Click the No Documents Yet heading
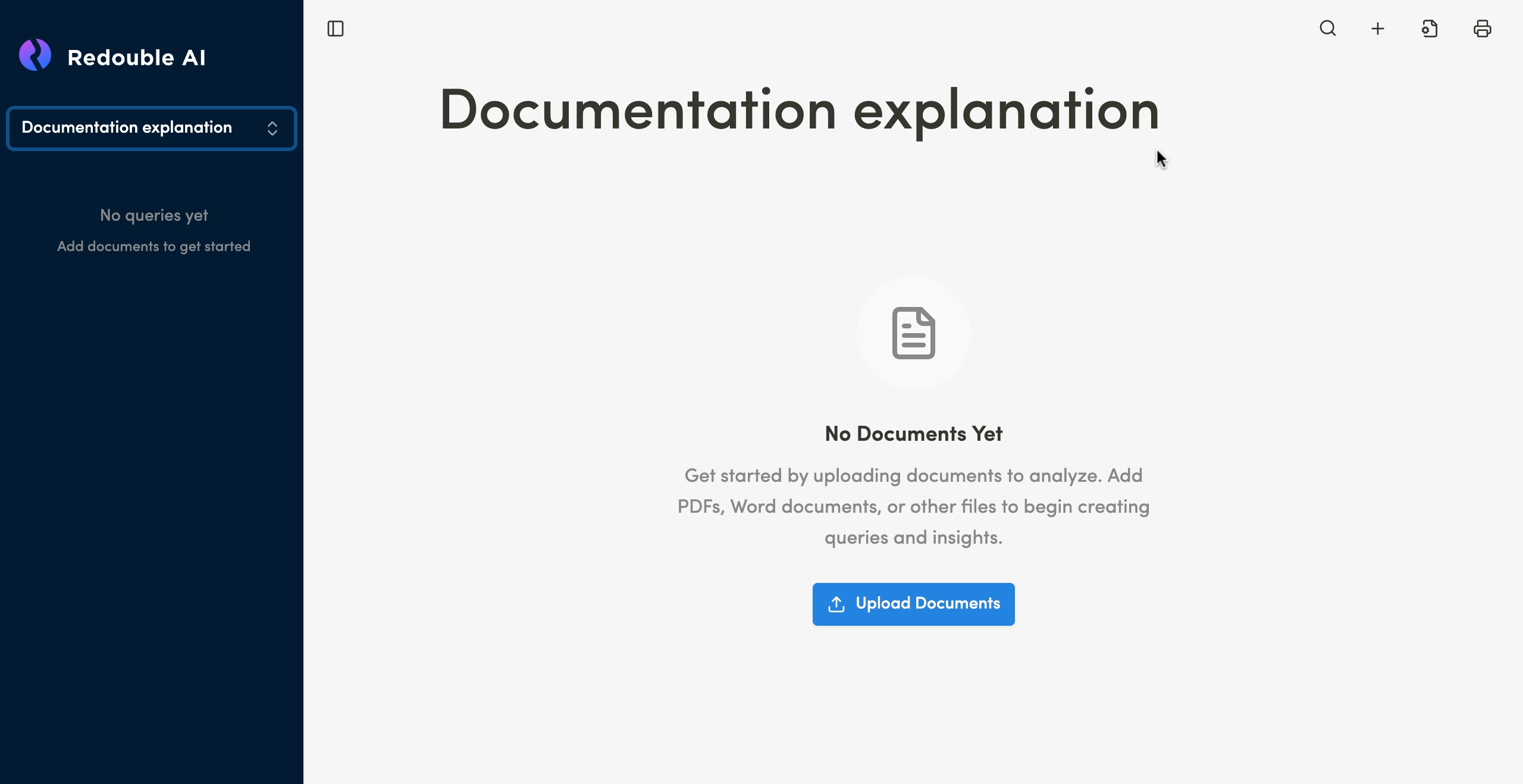This screenshot has height=784, width=1523. click(913, 434)
